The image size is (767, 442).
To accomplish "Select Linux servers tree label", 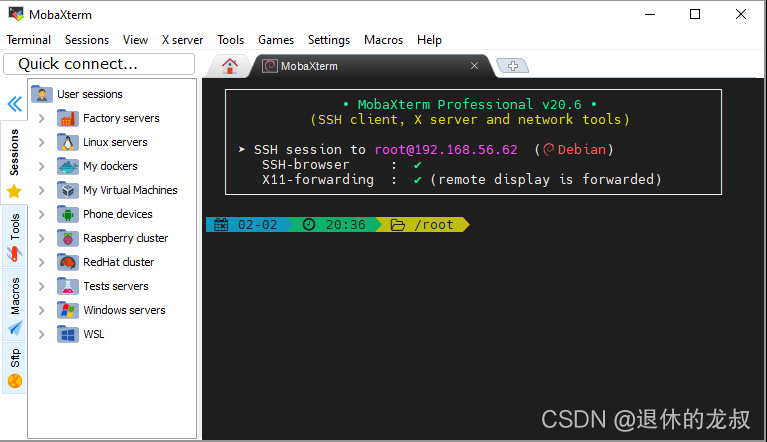I will pyautogui.click(x=115, y=142).
